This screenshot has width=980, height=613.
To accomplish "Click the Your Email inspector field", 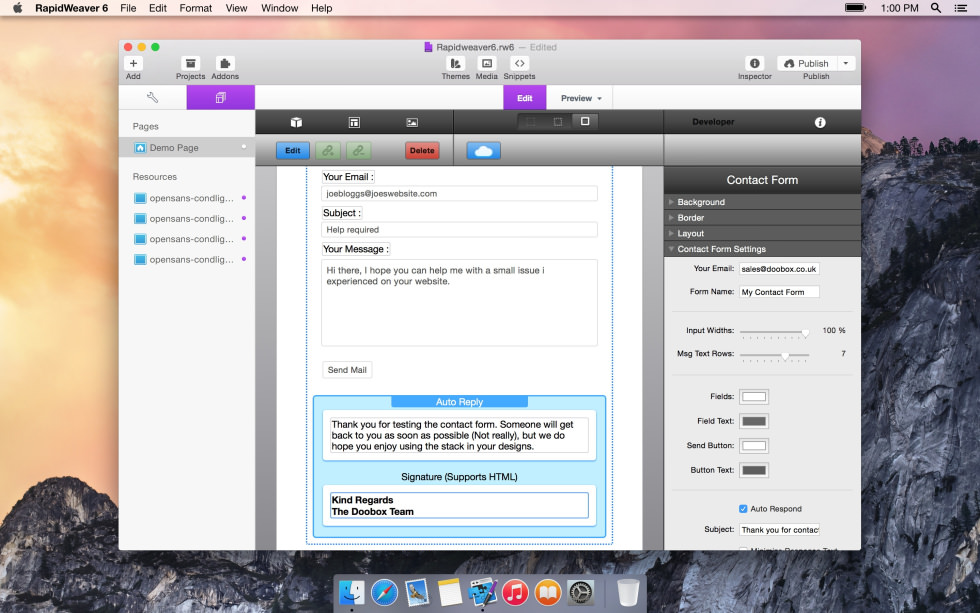I will coord(779,269).
